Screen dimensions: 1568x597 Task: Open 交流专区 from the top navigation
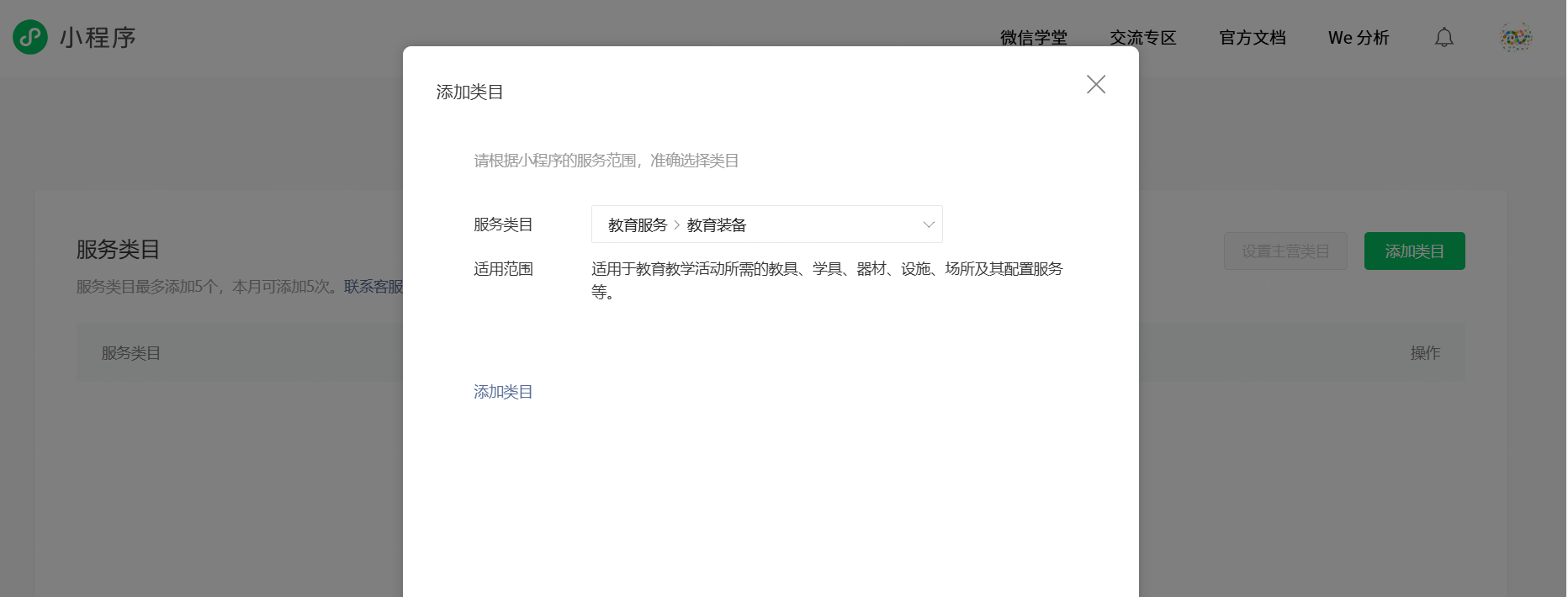pyautogui.click(x=1142, y=38)
